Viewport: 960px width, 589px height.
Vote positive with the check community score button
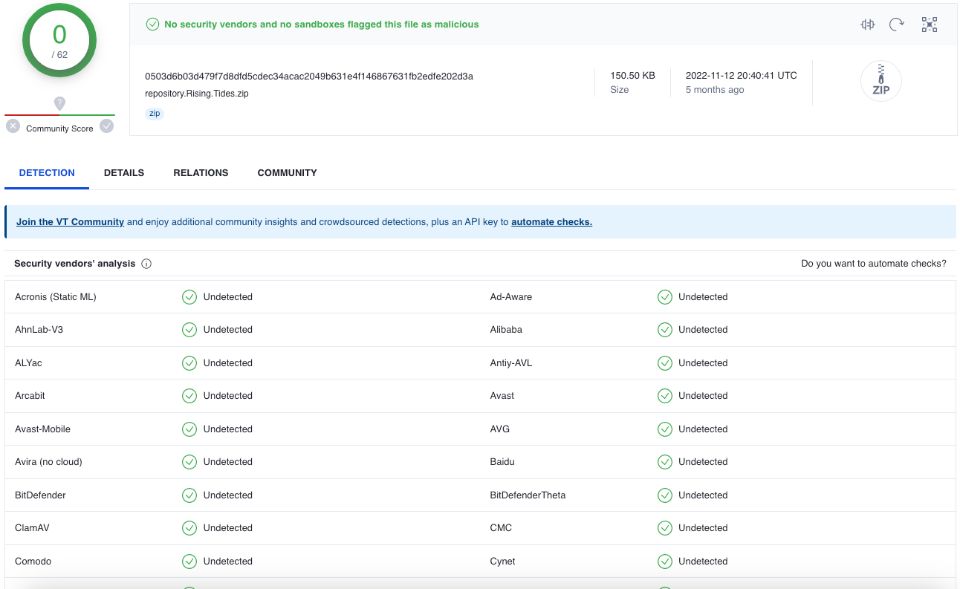tap(107, 126)
